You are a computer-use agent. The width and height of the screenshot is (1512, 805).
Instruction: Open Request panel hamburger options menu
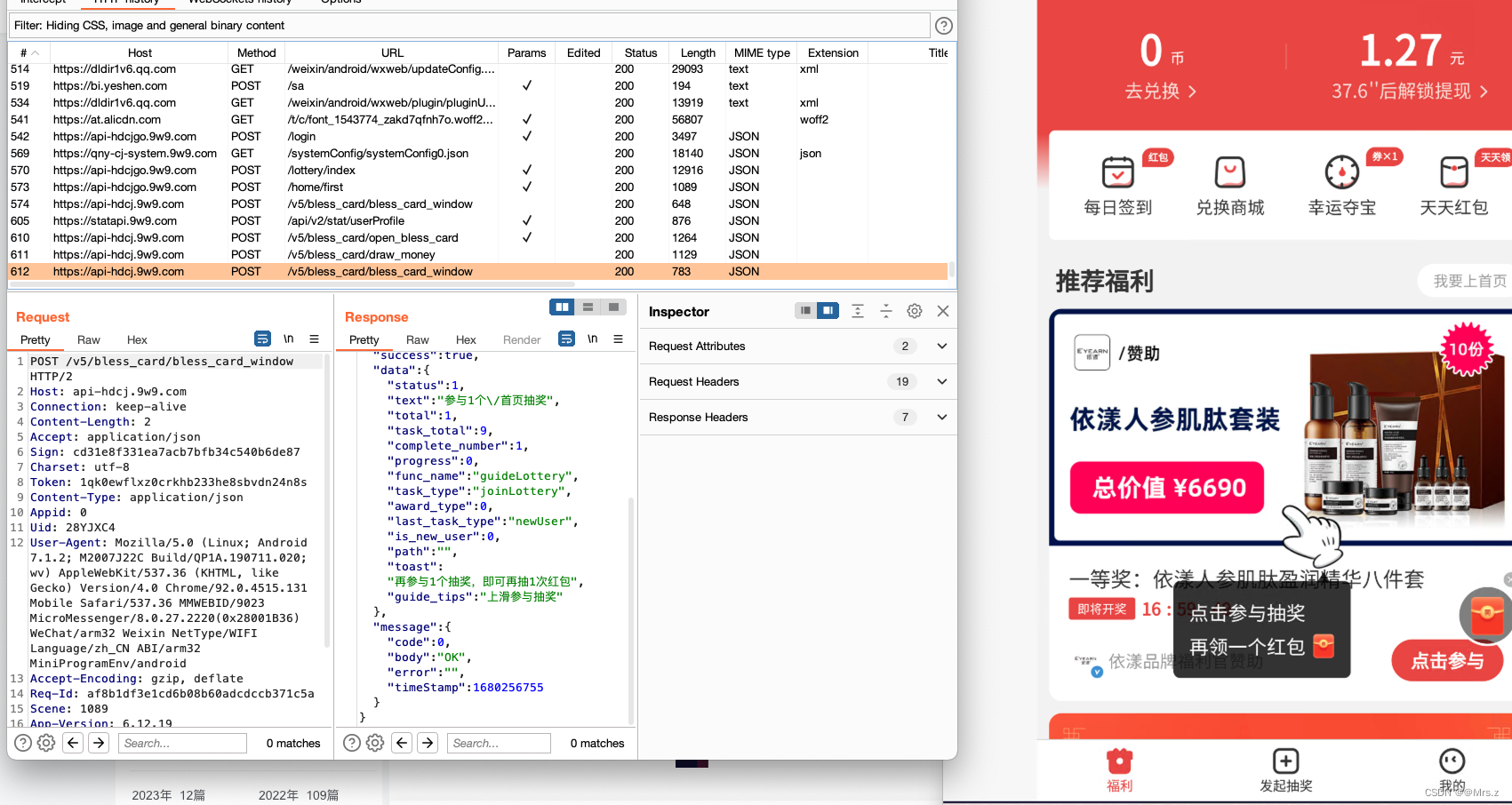314,339
